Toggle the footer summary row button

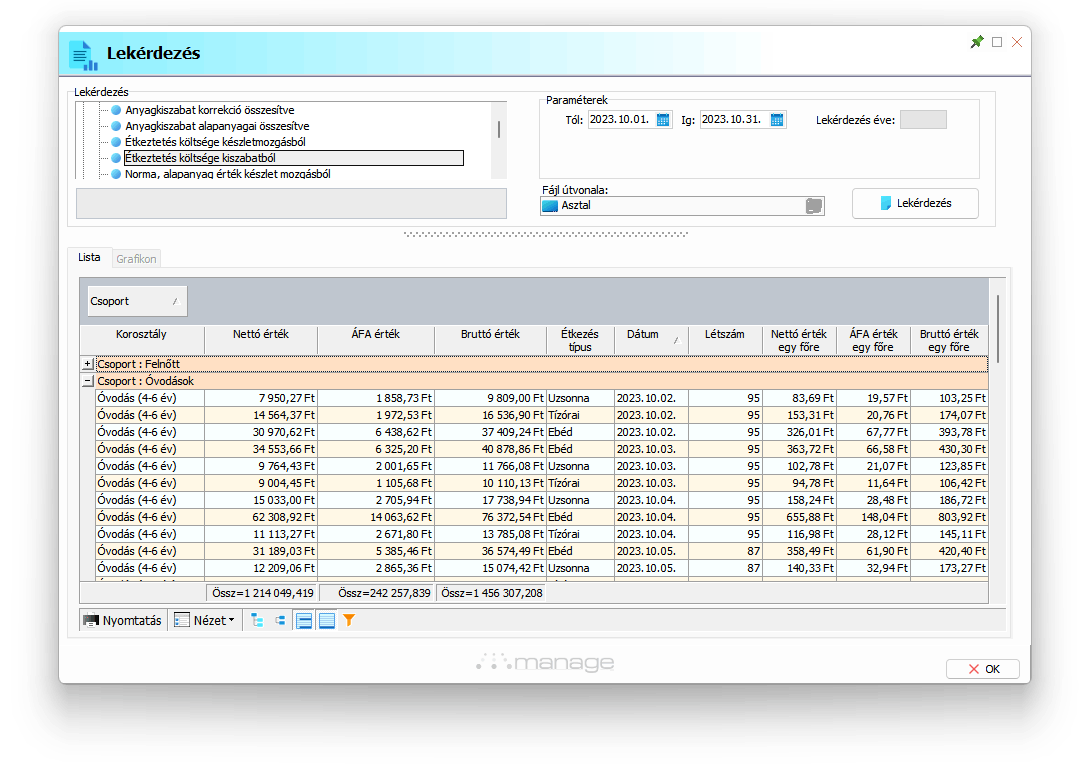coord(327,621)
